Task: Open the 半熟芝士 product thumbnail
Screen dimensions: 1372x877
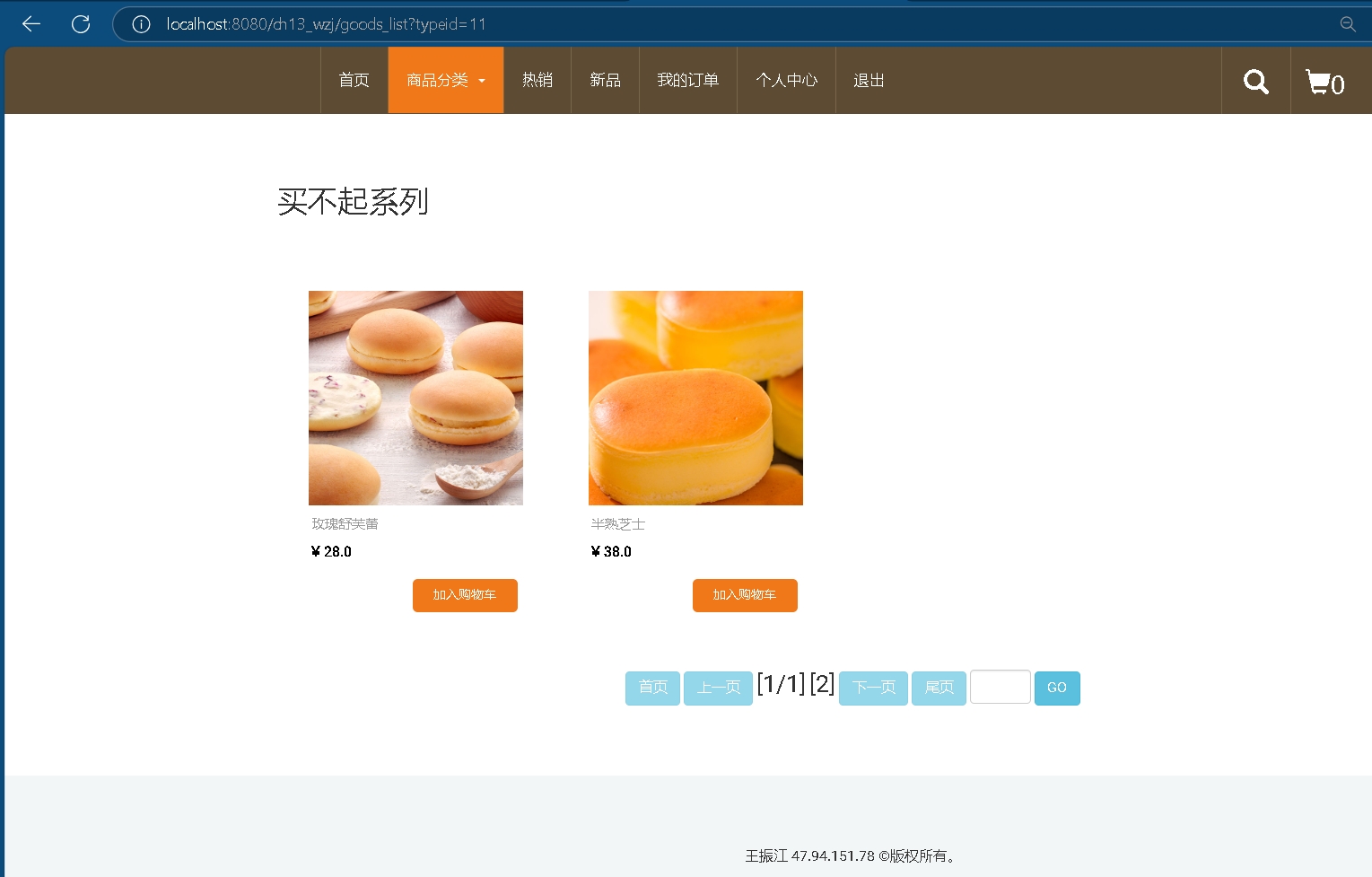Action: (695, 398)
